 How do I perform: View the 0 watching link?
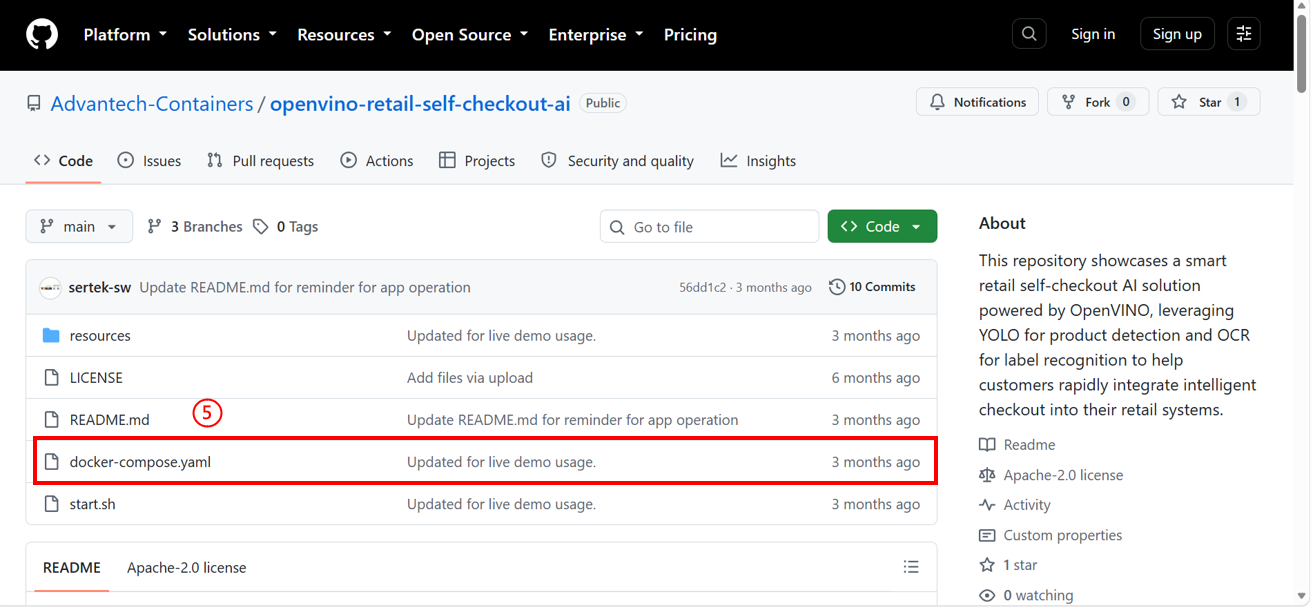point(1026,595)
